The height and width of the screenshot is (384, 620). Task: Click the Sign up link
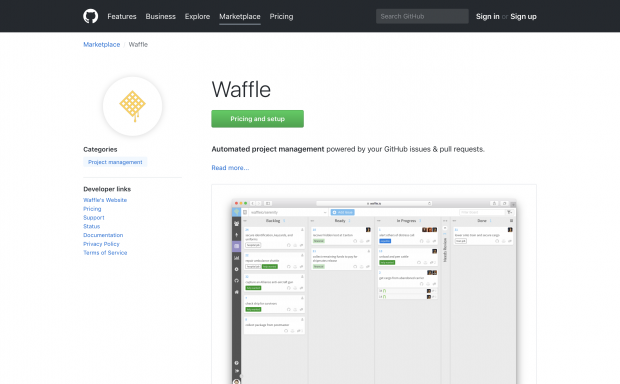click(x=523, y=17)
